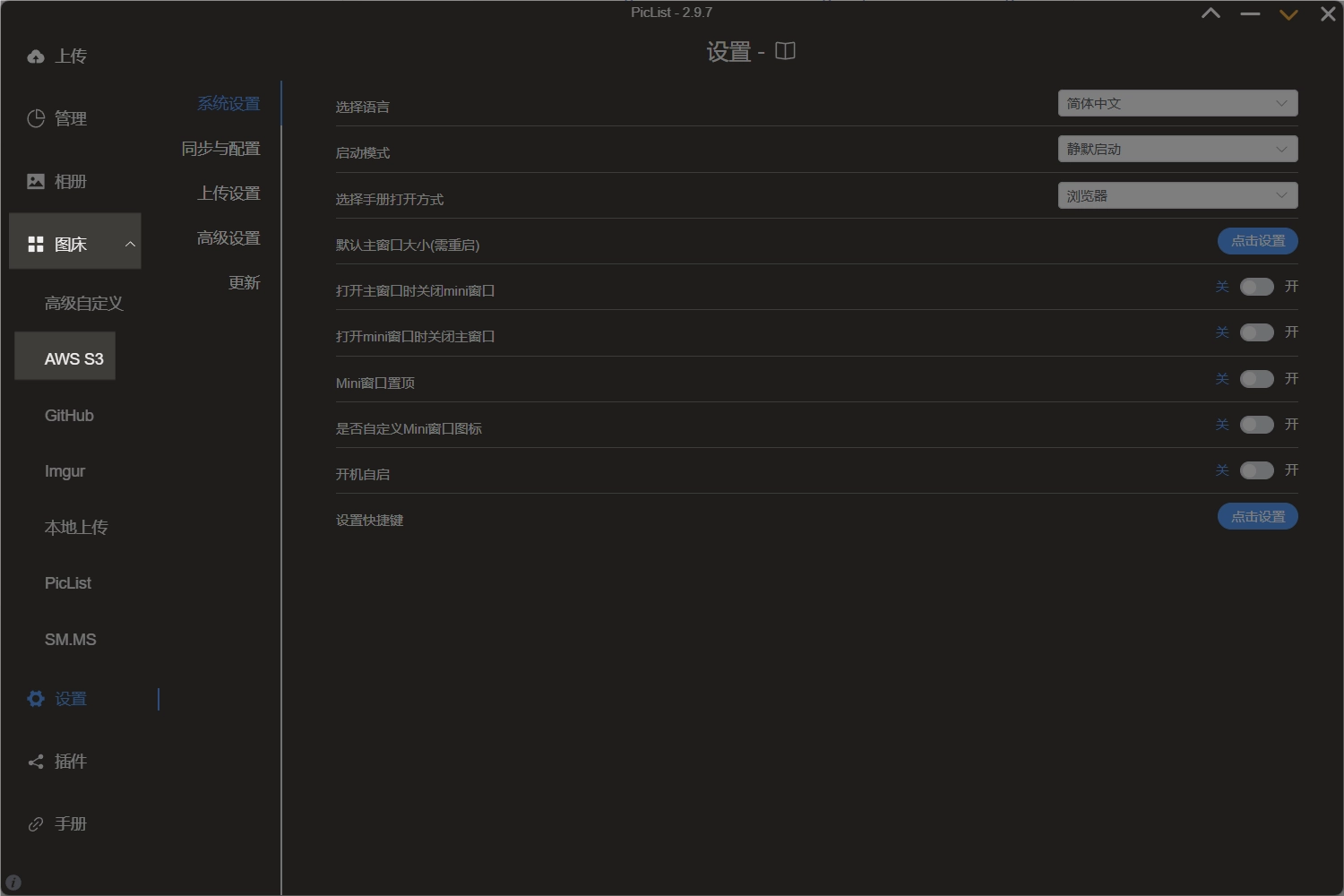Click the share icon beside 插件

click(x=36, y=762)
